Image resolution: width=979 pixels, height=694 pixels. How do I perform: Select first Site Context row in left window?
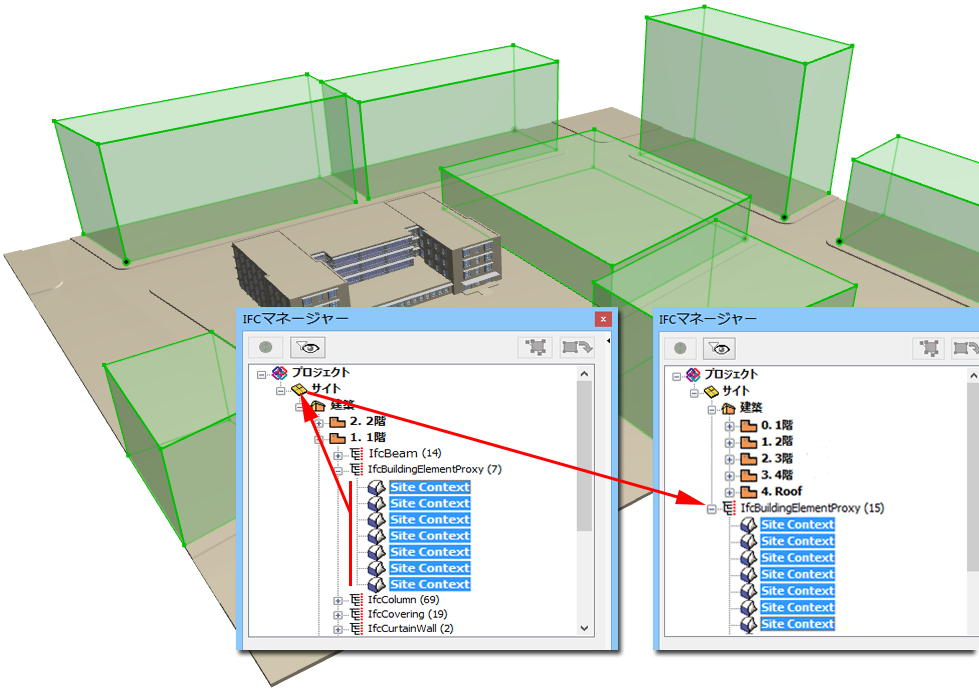coord(430,487)
